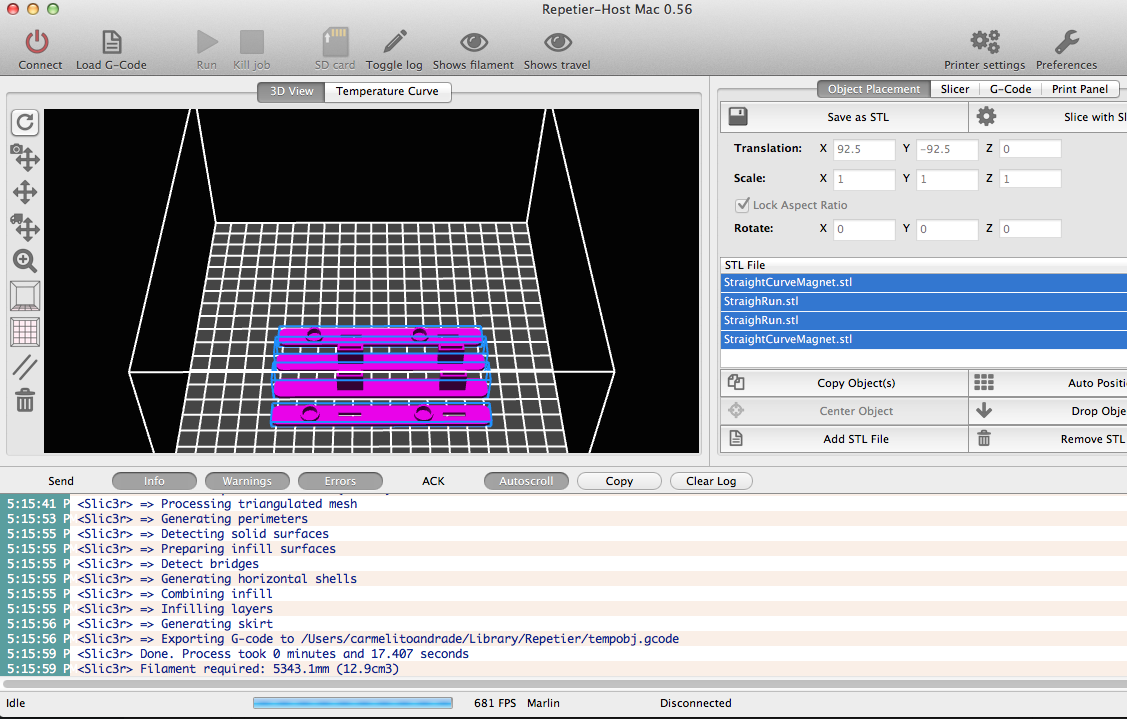Viewport: 1127px width, 719px height.
Task: Click the Slice with Slic3r gear button
Action: click(x=1049, y=117)
